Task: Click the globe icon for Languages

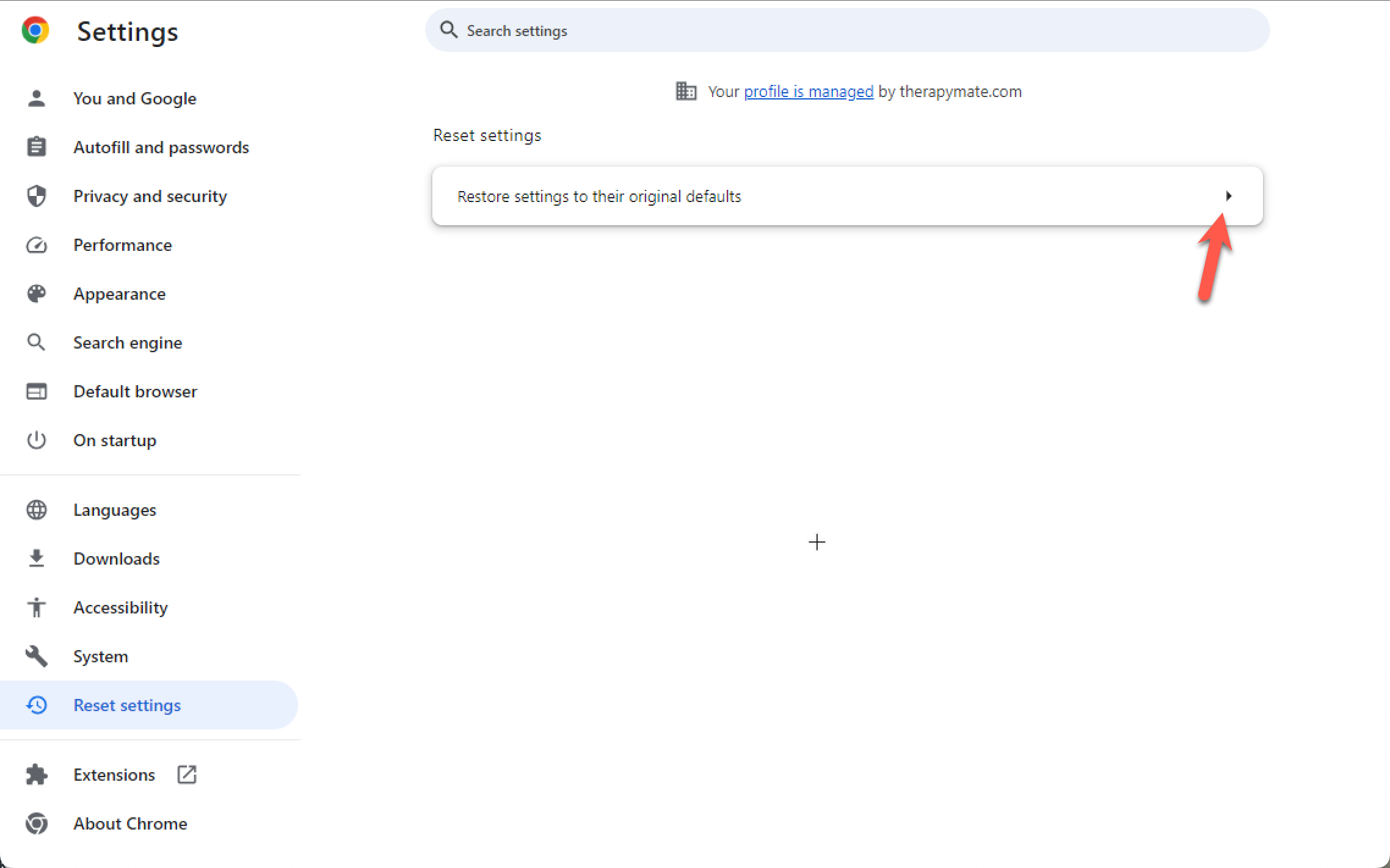Action: pyautogui.click(x=37, y=510)
